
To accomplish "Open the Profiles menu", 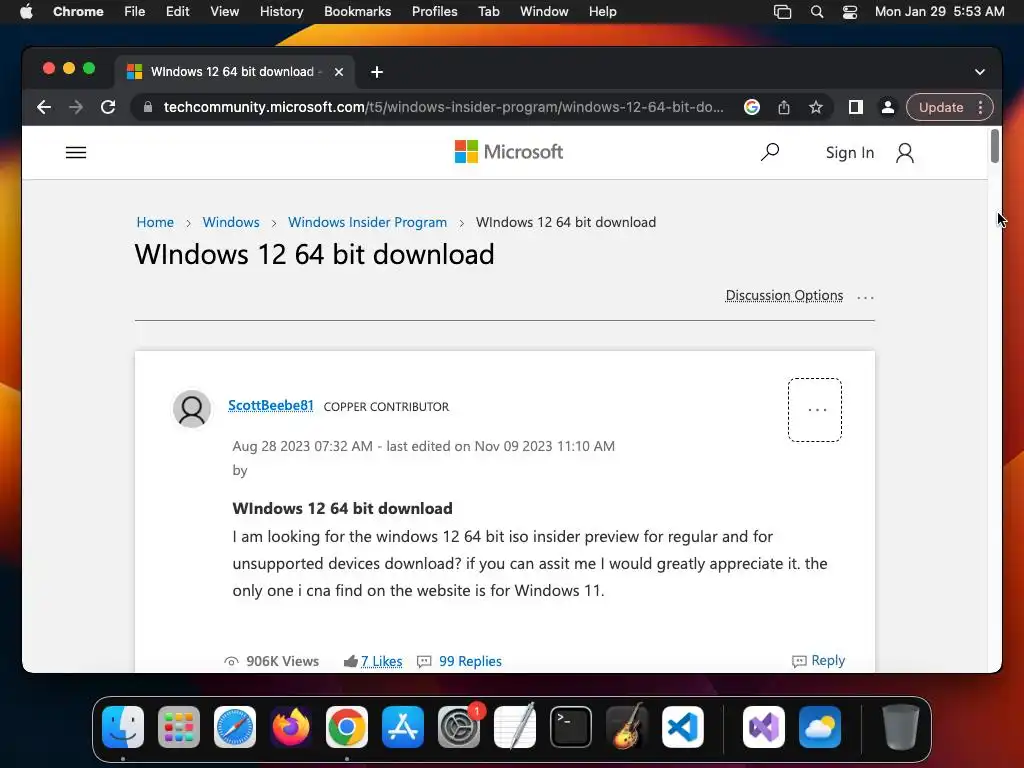I will click(434, 12).
